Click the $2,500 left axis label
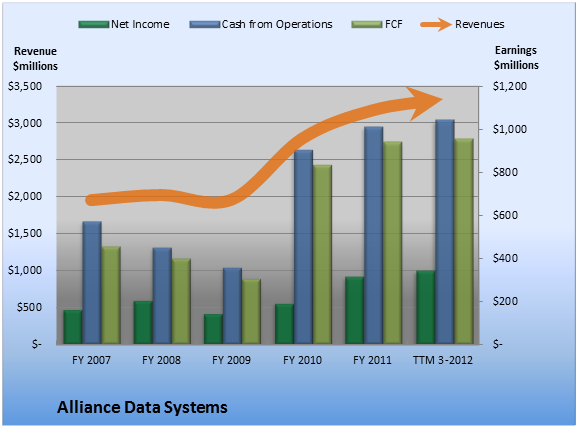This screenshot has height=427, width=577. point(25,159)
